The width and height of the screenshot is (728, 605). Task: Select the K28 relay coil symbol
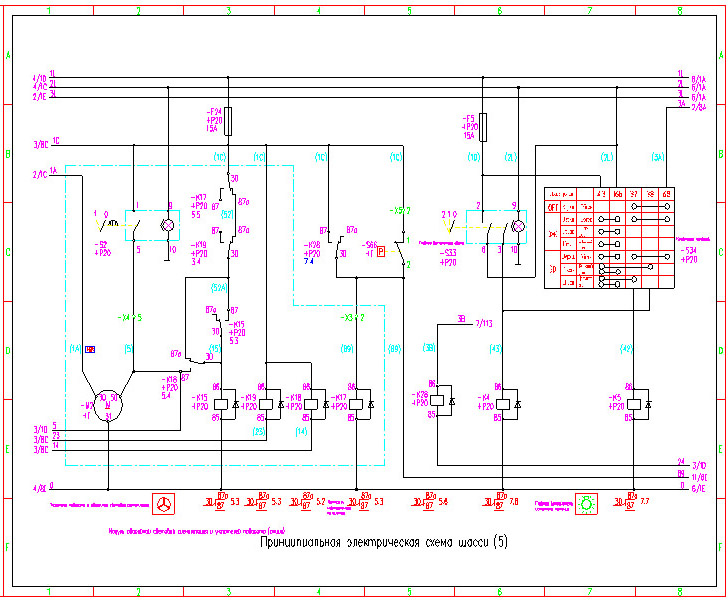[437, 400]
